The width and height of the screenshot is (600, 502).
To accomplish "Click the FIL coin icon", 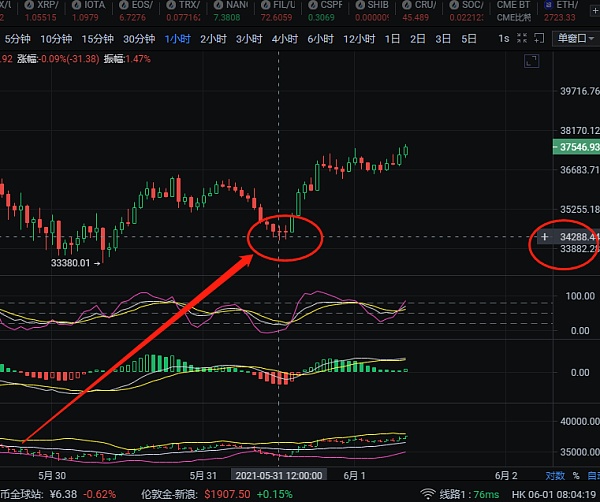I will click(266, 5).
